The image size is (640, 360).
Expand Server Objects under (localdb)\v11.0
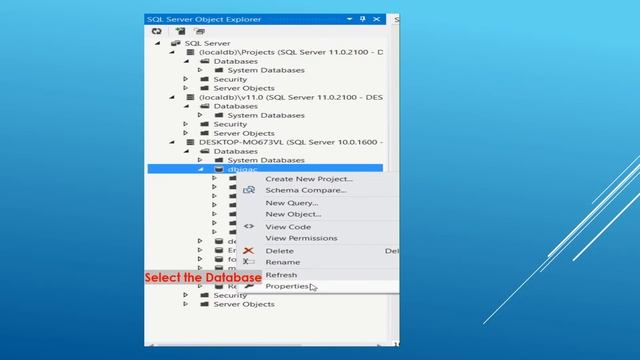pyautogui.click(x=186, y=133)
